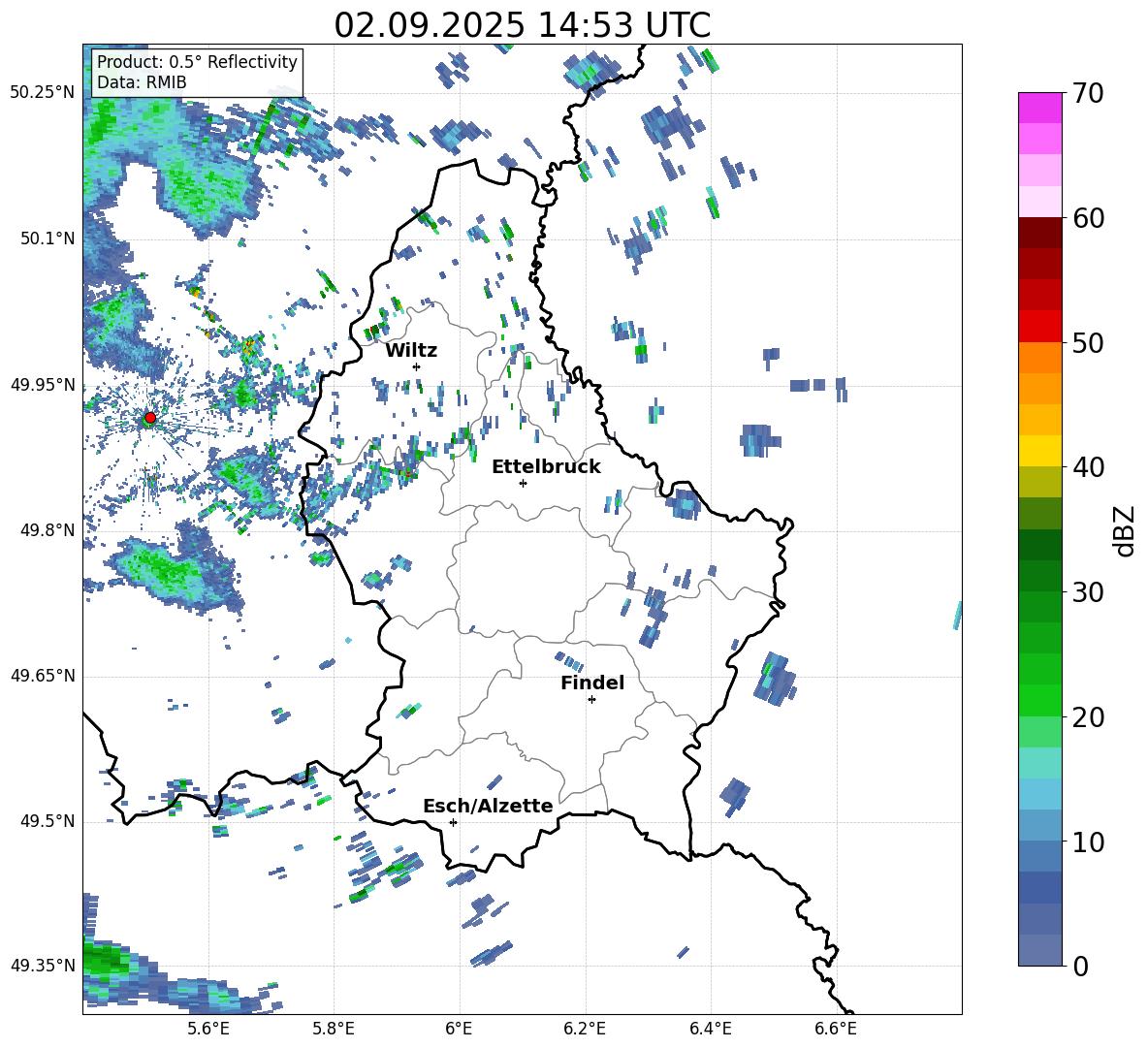The height and width of the screenshot is (1048, 1148).
Task: Click the 49.8°N latitude label
Action: pos(48,530)
